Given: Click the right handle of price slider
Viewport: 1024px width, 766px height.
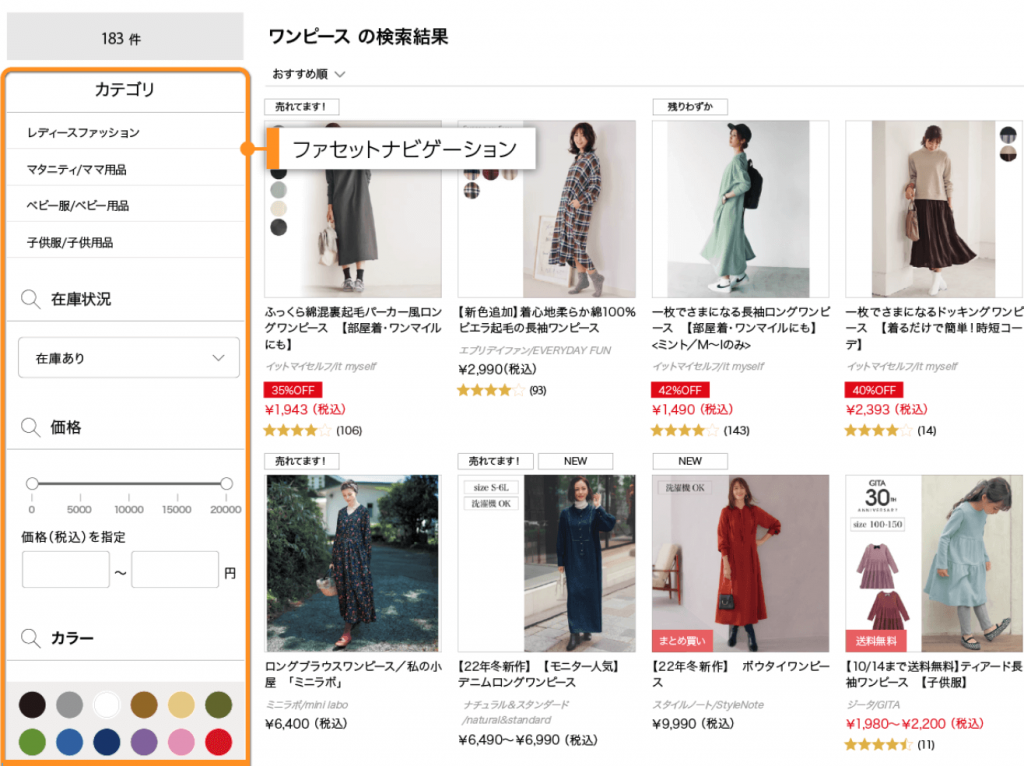Looking at the screenshot, I should (226, 484).
